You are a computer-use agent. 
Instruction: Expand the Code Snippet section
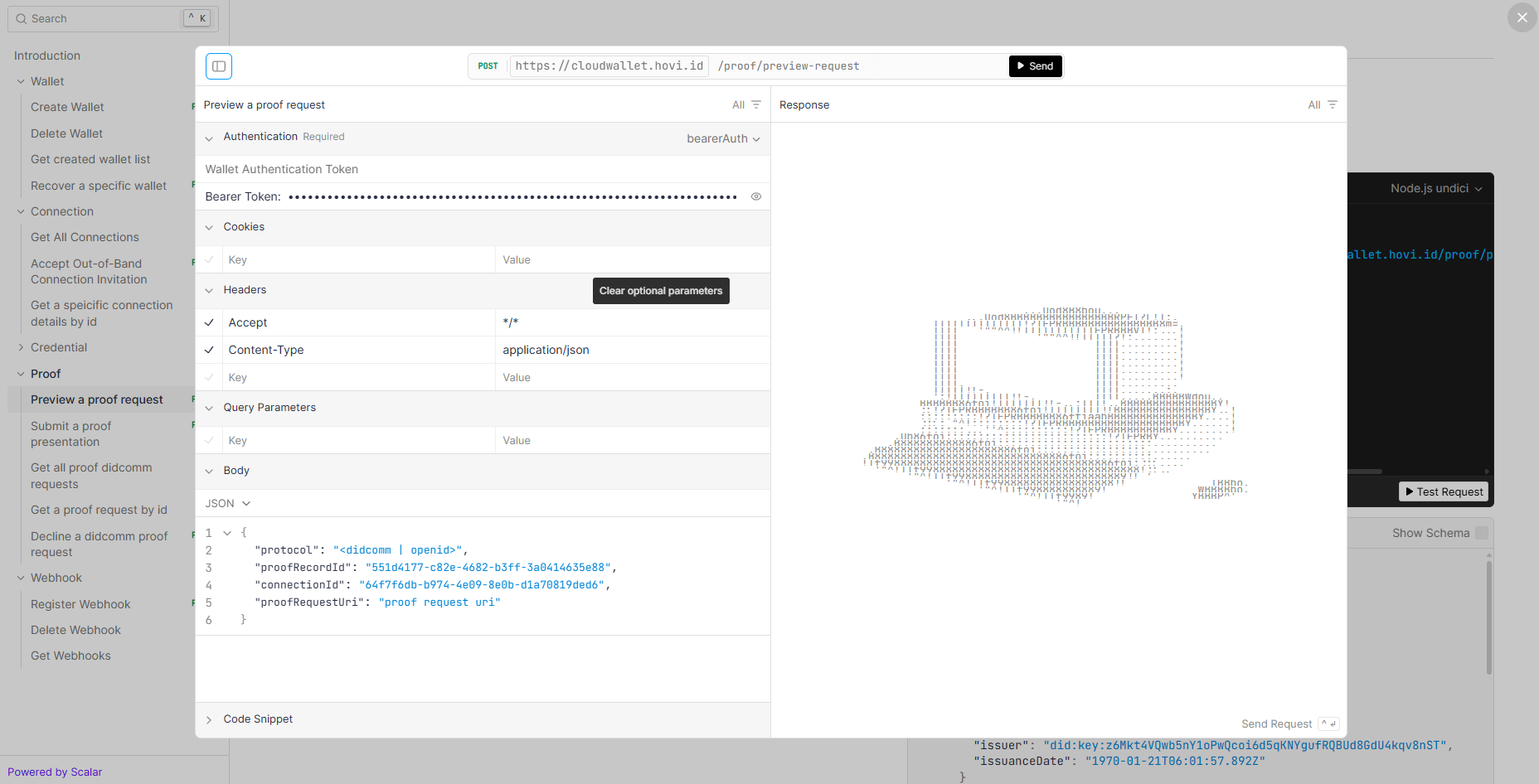pyautogui.click(x=257, y=719)
